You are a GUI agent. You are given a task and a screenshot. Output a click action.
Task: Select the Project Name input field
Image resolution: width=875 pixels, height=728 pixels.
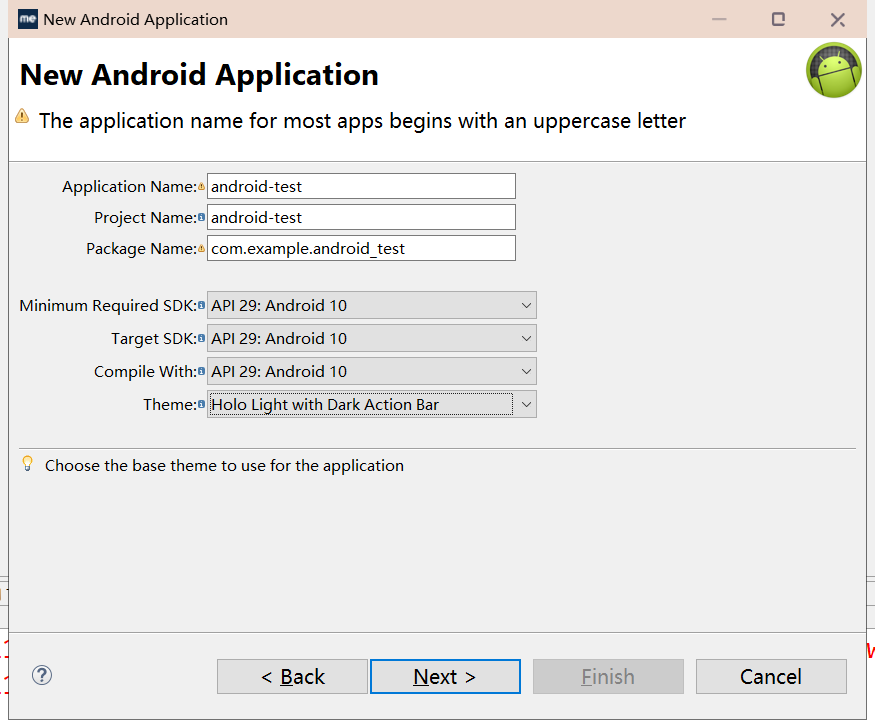(x=360, y=217)
